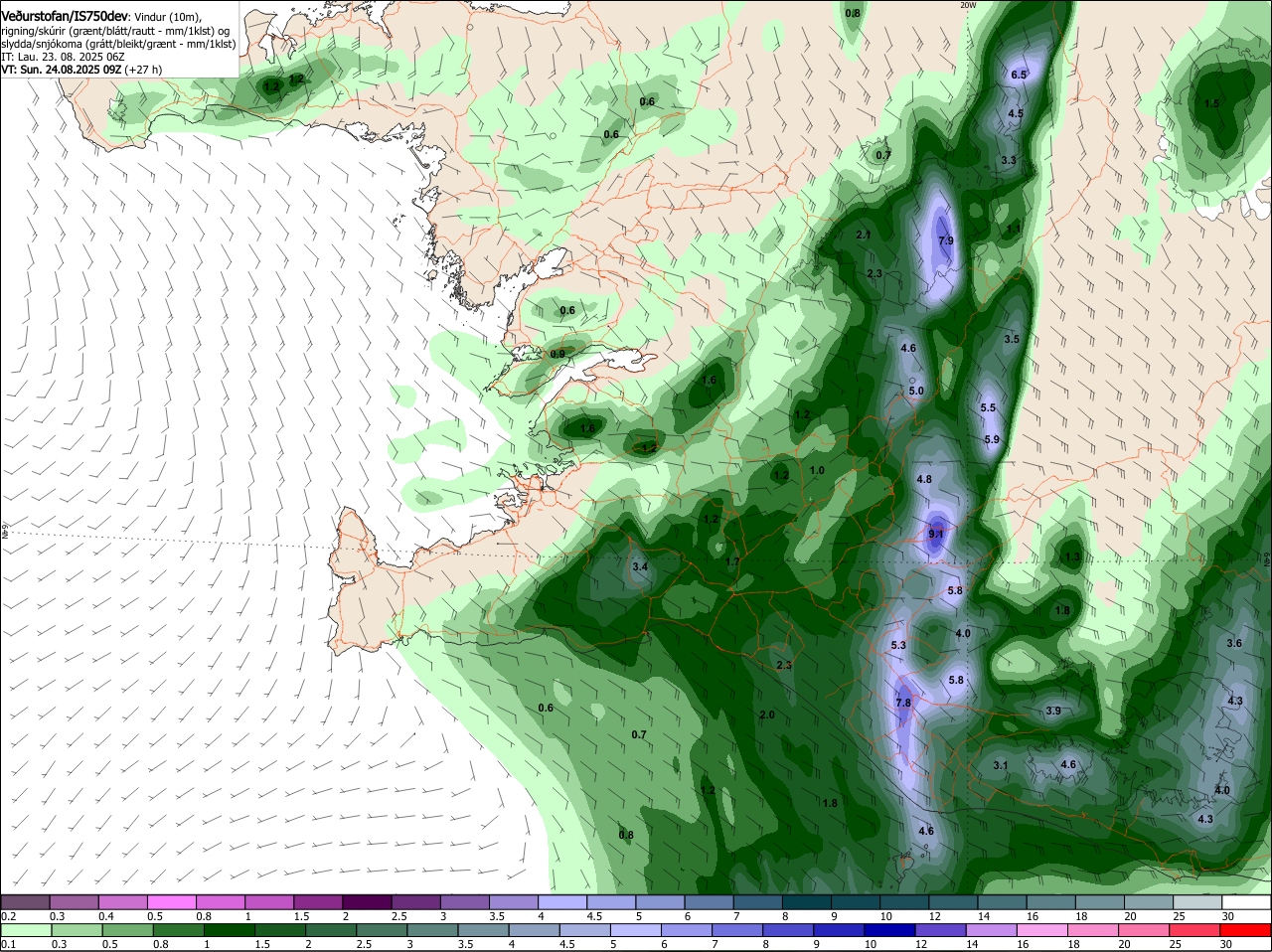The width and height of the screenshot is (1272, 952).
Task: Click the 5.3 precipitation label
Action: point(898,645)
